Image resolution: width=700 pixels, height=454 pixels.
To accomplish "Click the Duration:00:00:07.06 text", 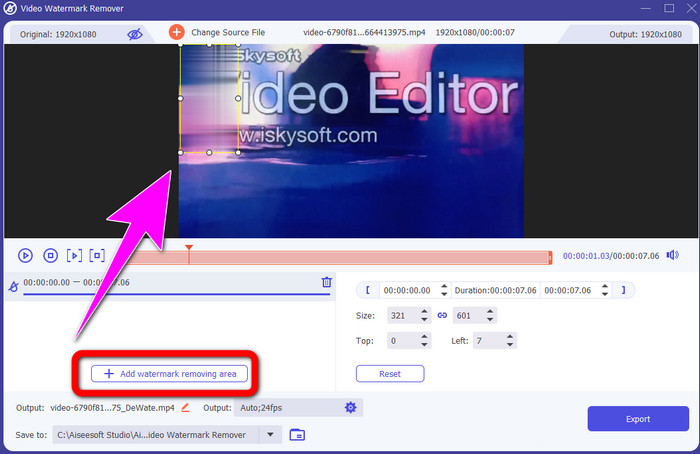I will pos(496,290).
